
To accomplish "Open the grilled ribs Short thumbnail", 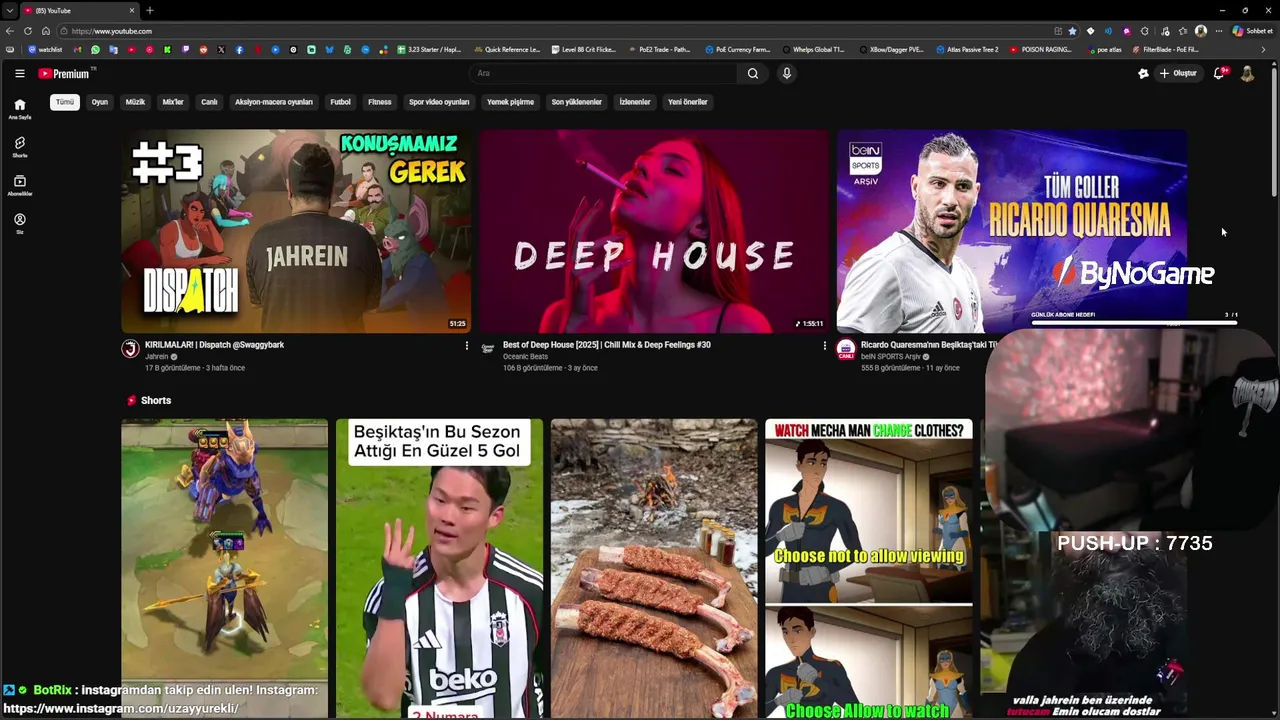I will coord(654,568).
